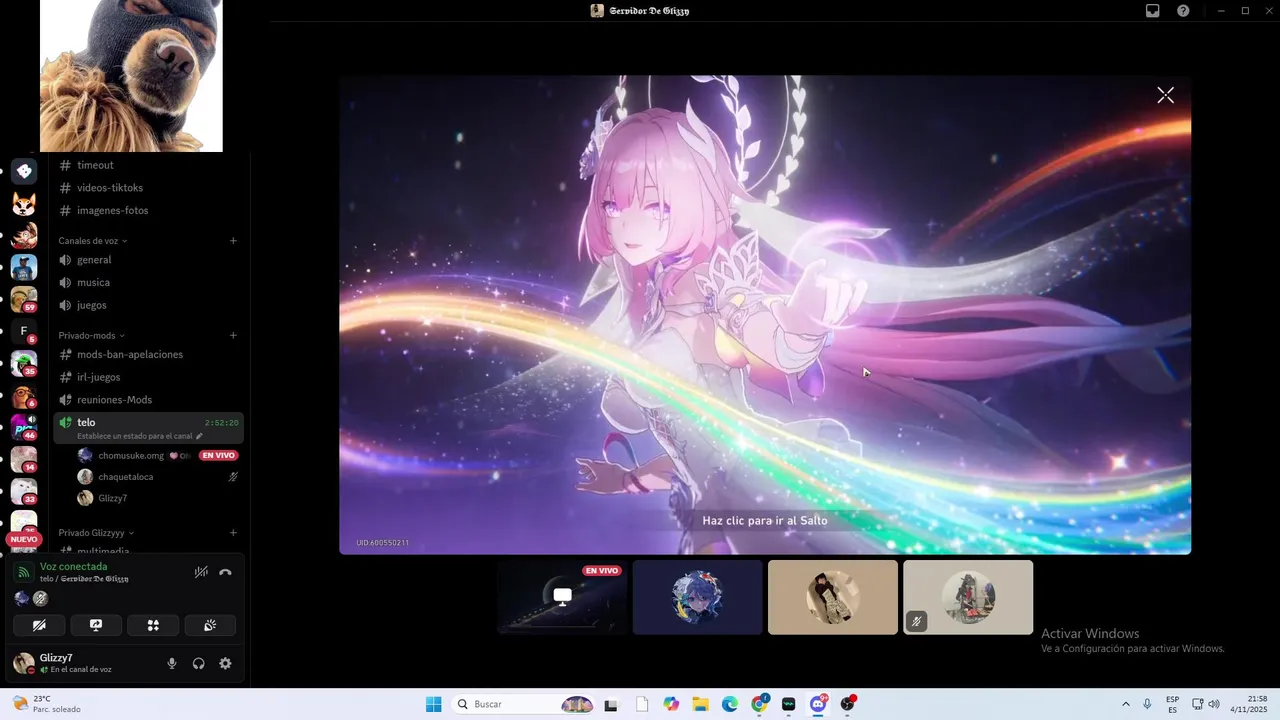Select the unmuted beige participant tile
This screenshot has height=720, width=1280.
point(833,597)
